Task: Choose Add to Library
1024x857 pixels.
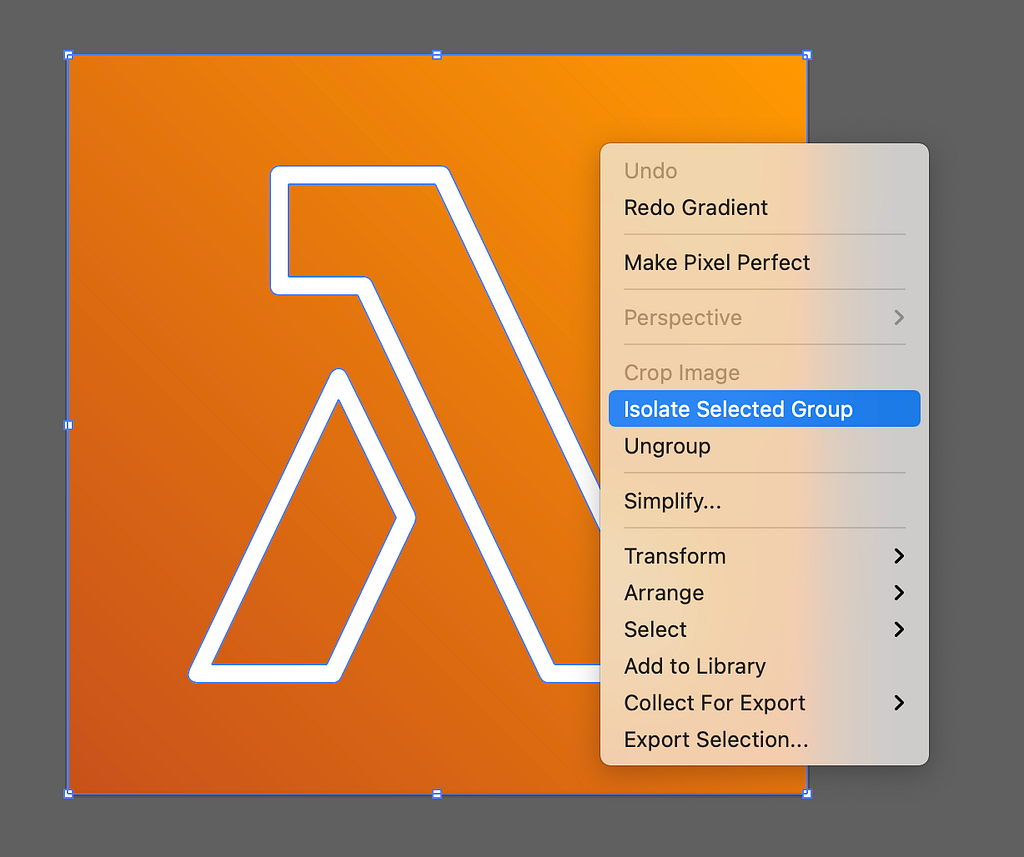Action: [764, 666]
